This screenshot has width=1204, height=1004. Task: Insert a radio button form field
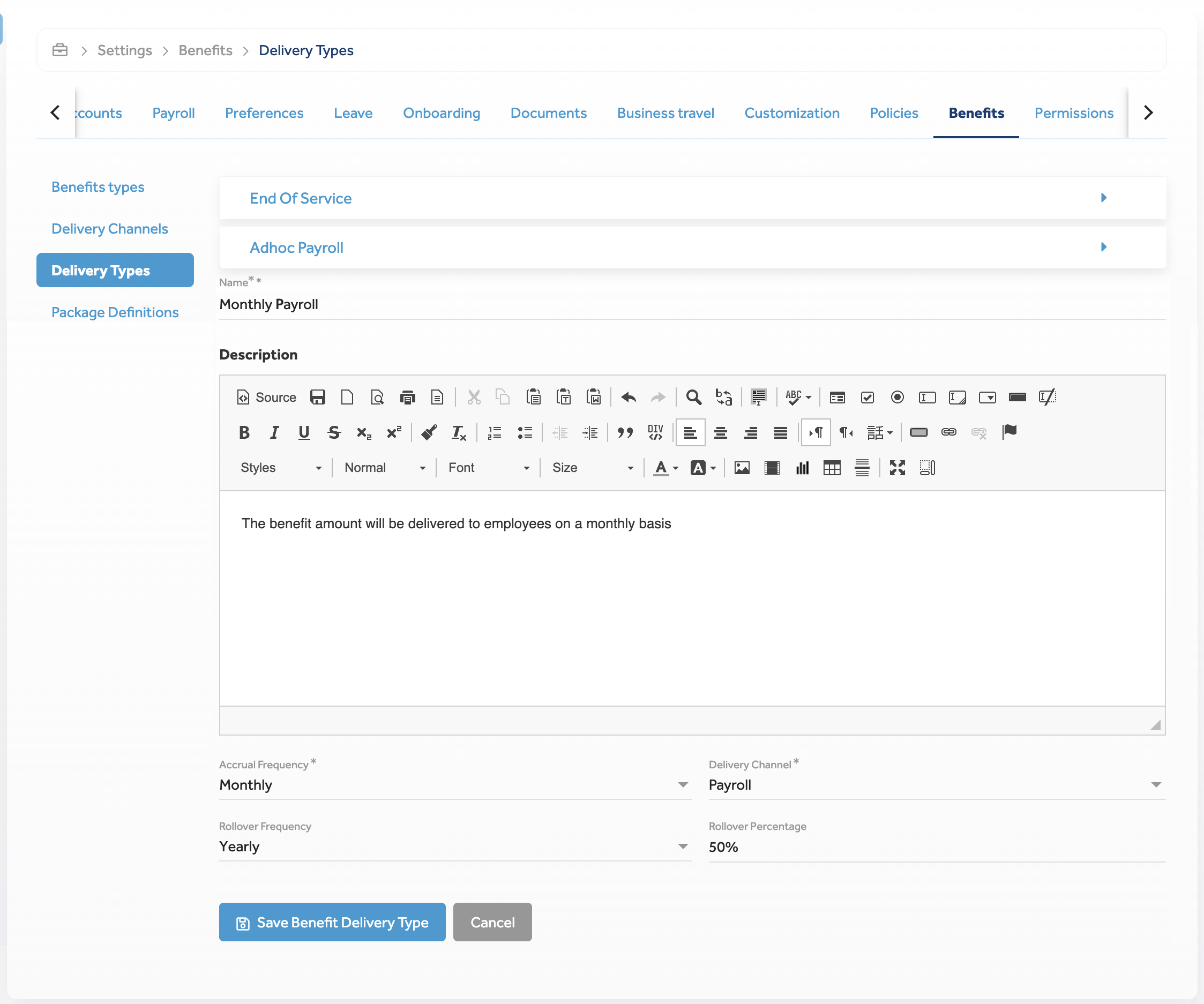[898, 398]
